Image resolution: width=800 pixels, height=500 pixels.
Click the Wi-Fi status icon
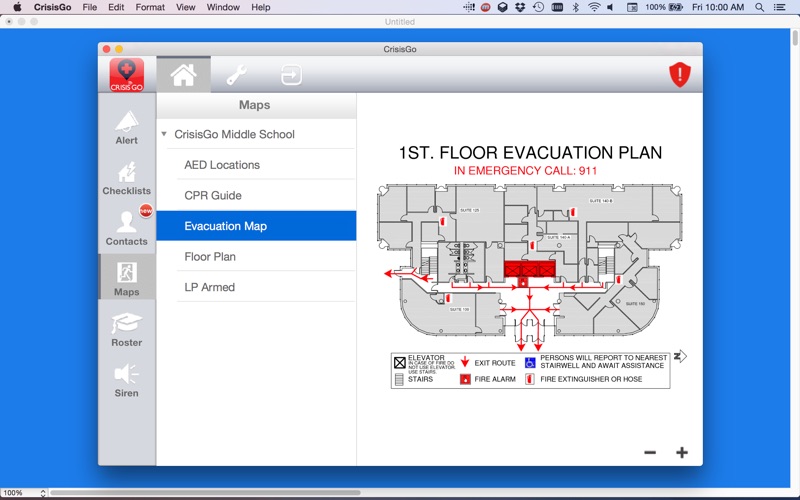click(594, 7)
